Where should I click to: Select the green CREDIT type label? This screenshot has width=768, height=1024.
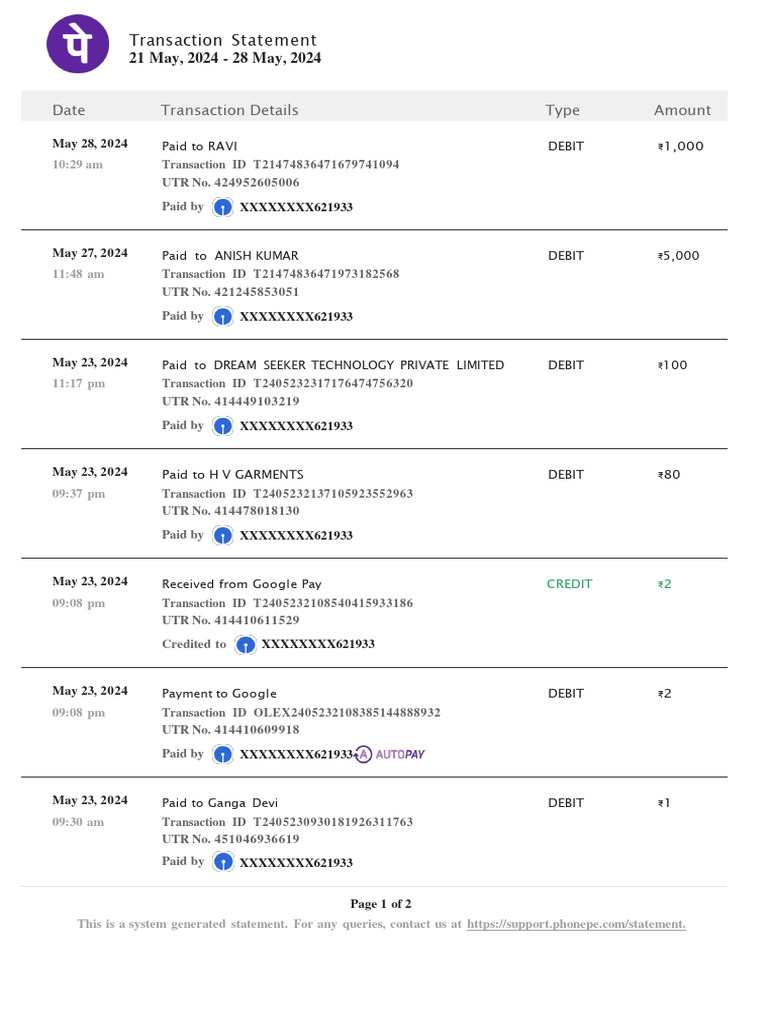569,584
